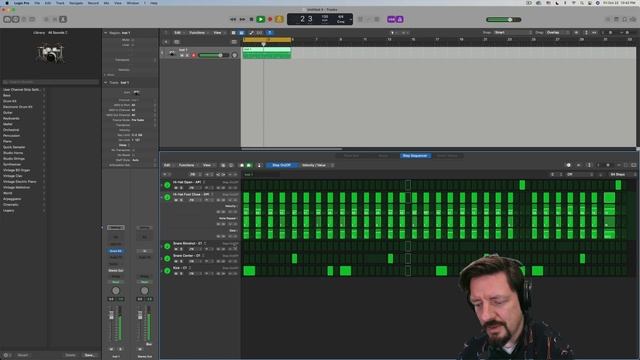Toggle the Region Mute checkbox in Inspector

pyautogui.click(x=133, y=40)
